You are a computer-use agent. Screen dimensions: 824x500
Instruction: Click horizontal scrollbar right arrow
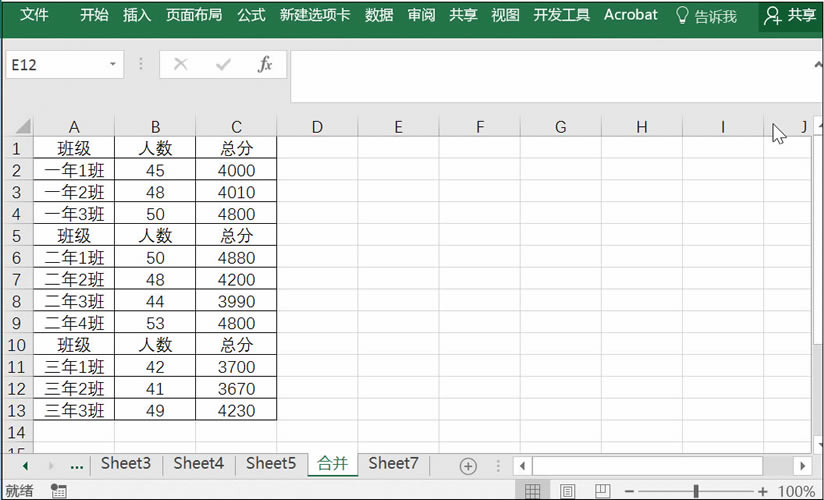(802, 466)
